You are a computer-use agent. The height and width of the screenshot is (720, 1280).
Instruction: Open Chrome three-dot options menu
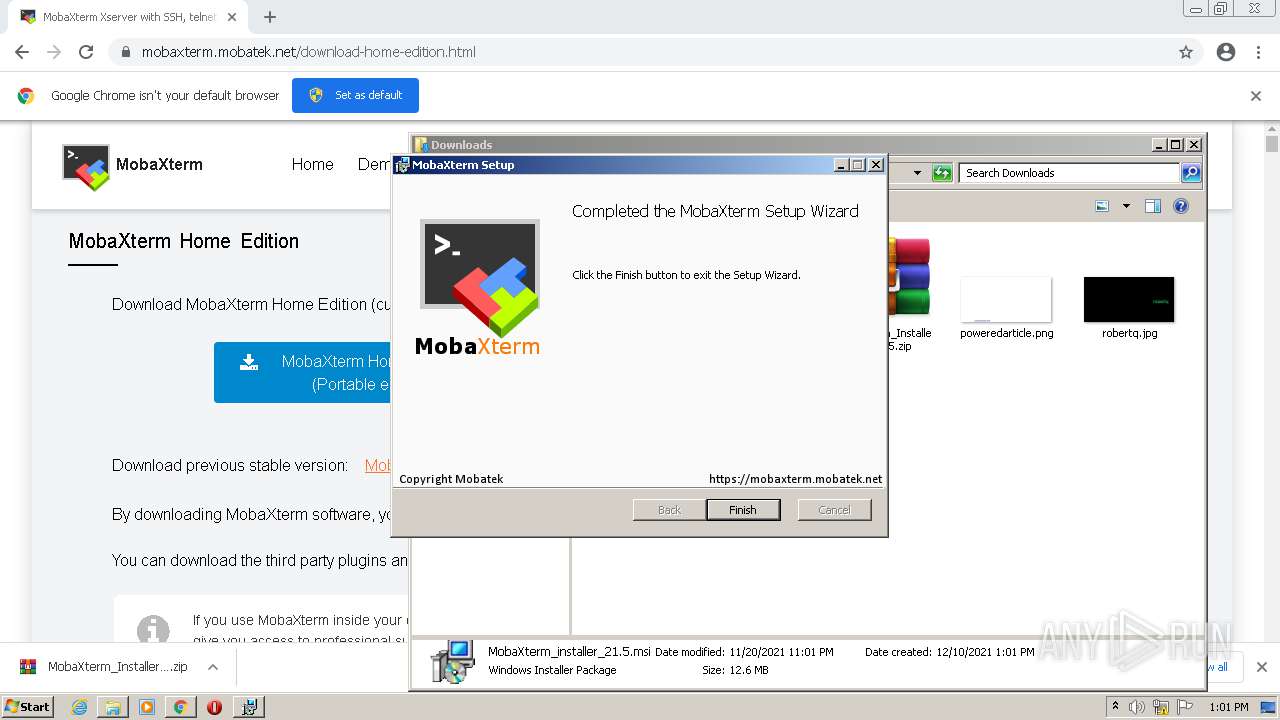[1258, 52]
